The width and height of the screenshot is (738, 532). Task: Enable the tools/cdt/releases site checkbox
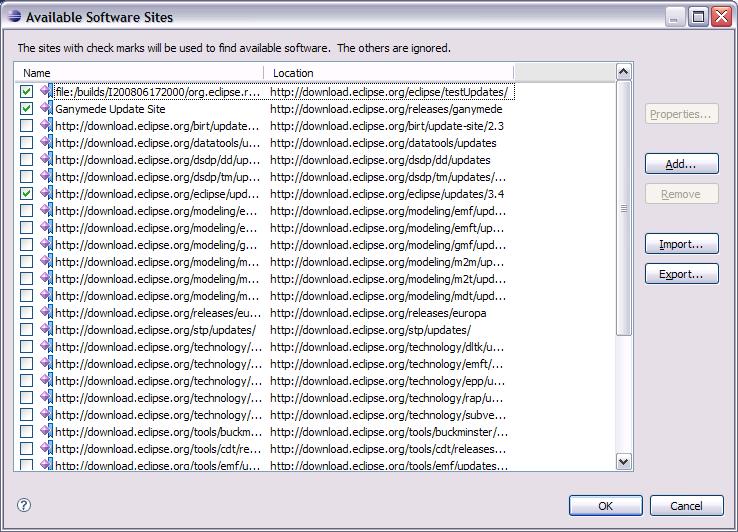point(26,448)
